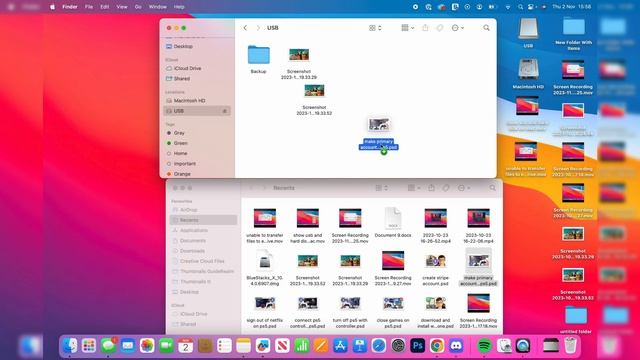Screen dimensions: 640x360
Task: Open the News app in the Dock
Action: pyautogui.click(x=282, y=346)
